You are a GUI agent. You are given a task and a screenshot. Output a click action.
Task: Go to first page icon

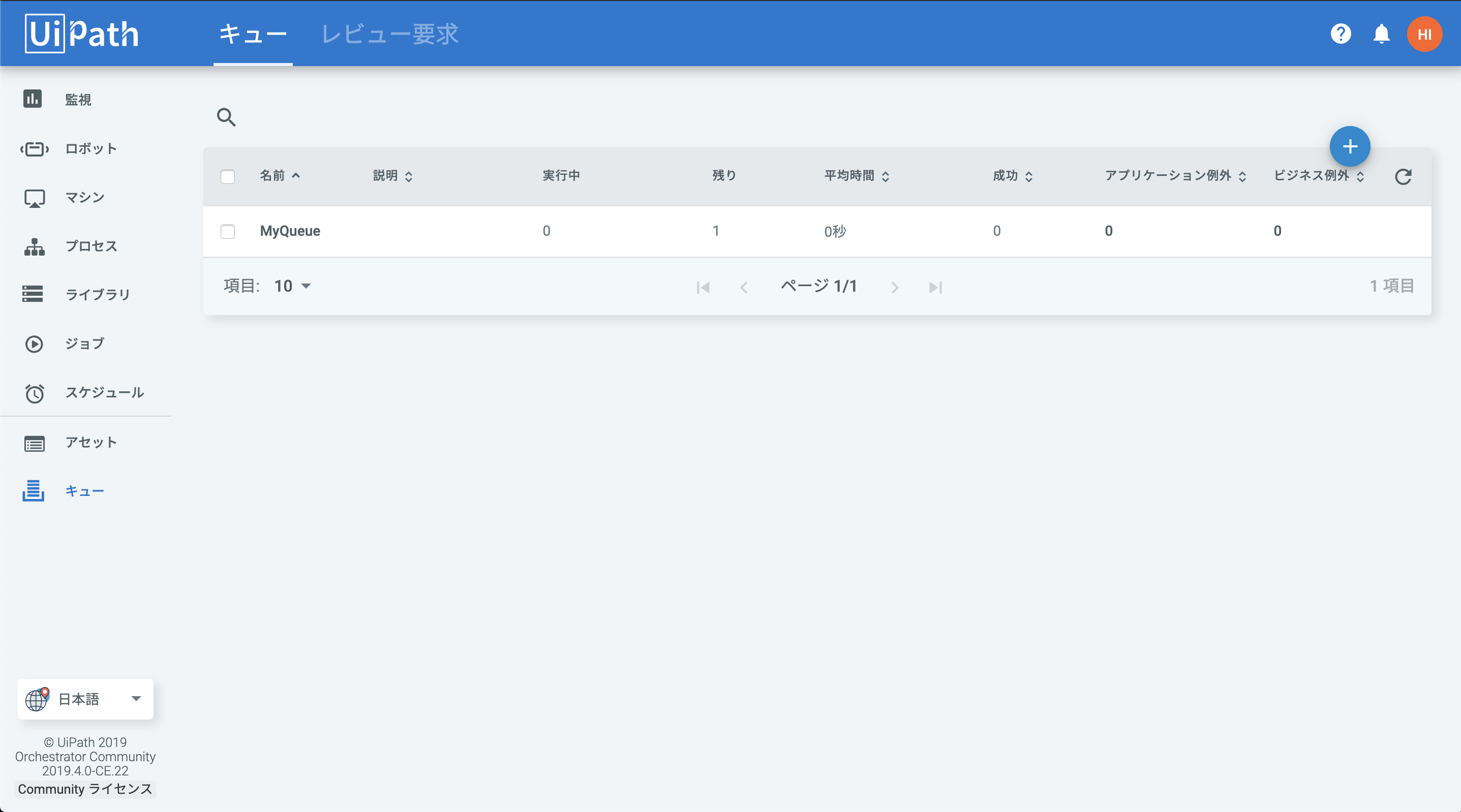point(703,288)
